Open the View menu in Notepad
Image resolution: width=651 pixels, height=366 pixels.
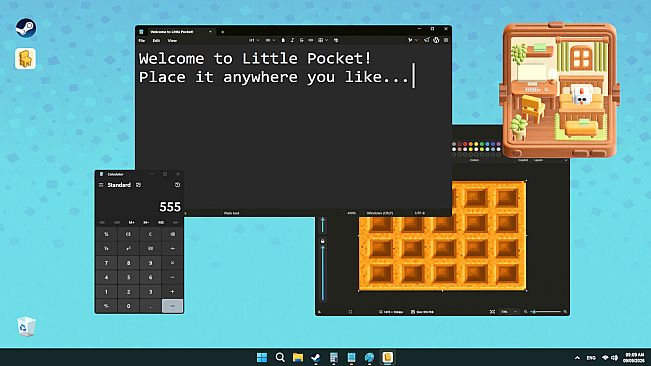(172, 41)
